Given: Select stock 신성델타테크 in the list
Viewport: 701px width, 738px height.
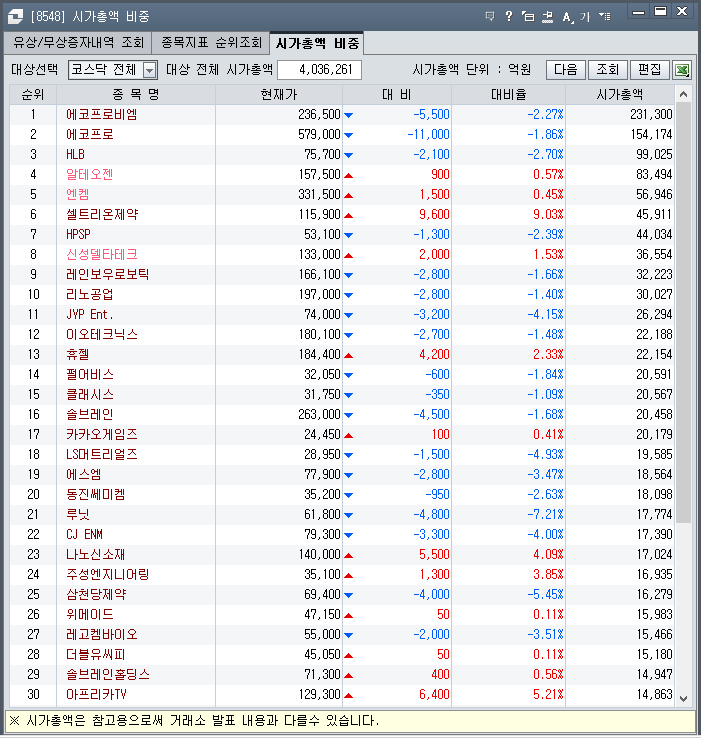Looking at the screenshot, I should click(x=102, y=255).
